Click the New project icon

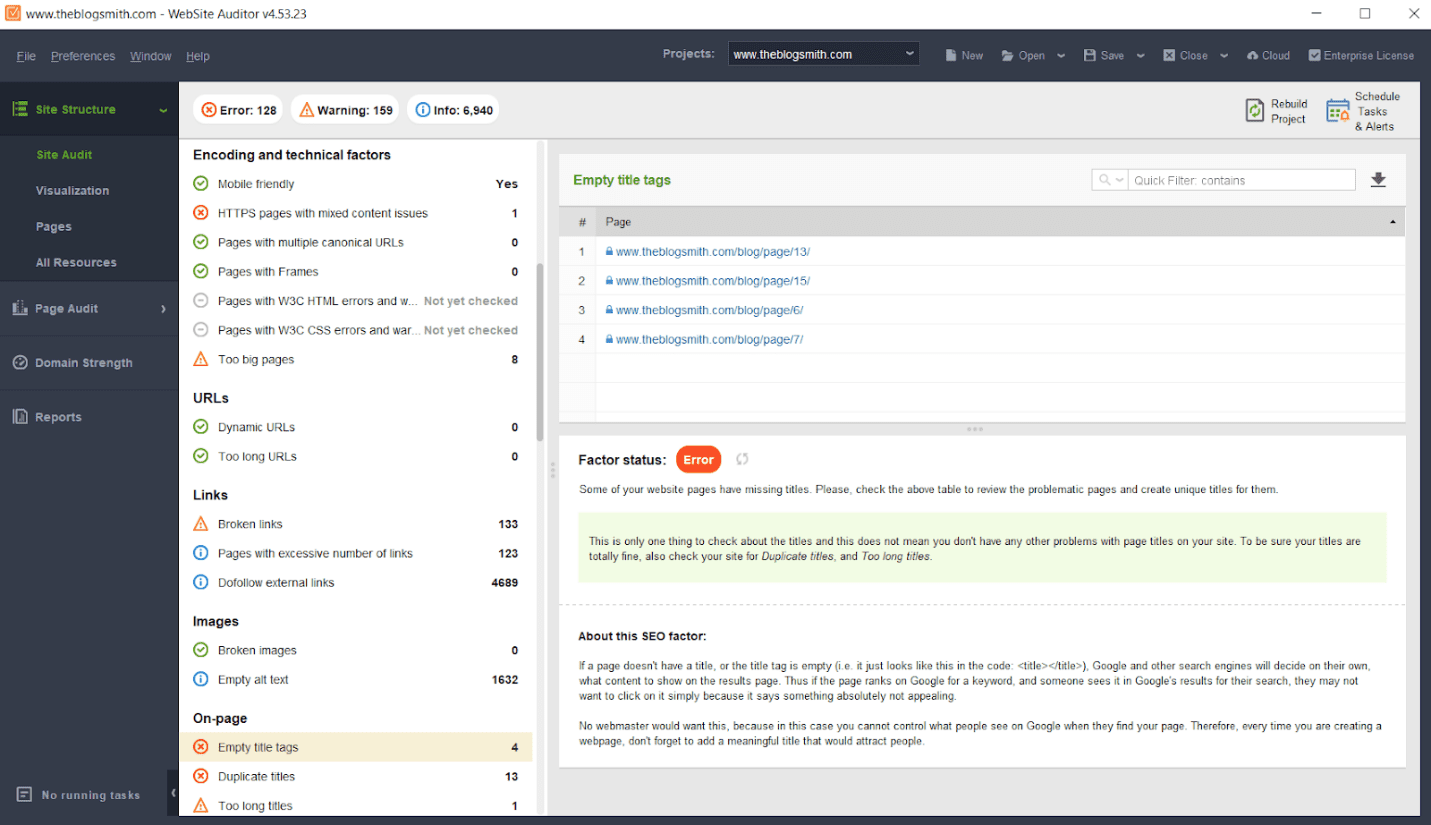click(x=951, y=56)
